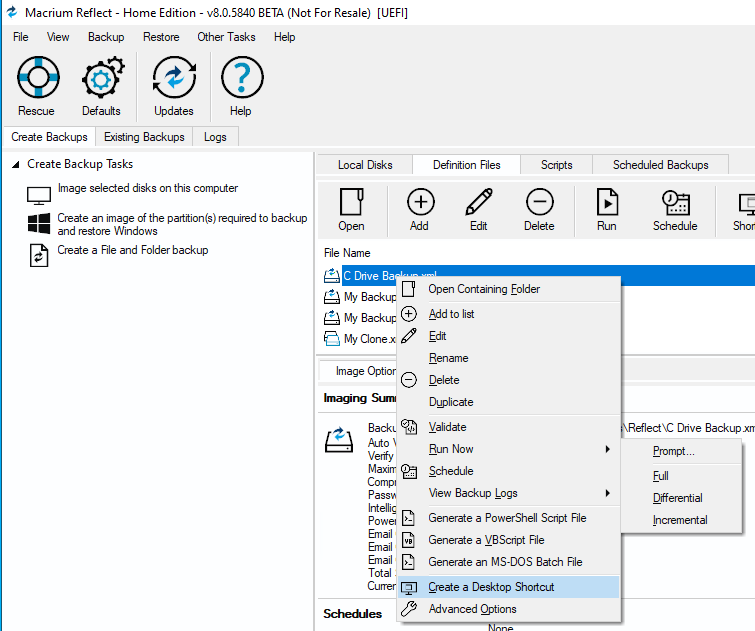This screenshot has width=755, height=631.
Task: Collapse the Create Backup Tasks section
Action: [x=16, y=165]
